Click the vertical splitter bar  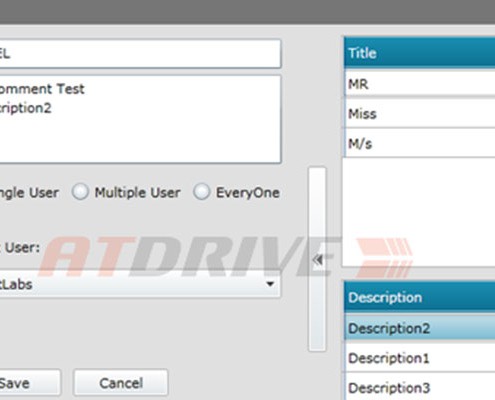pyautogui.click(x=317, y=259)
